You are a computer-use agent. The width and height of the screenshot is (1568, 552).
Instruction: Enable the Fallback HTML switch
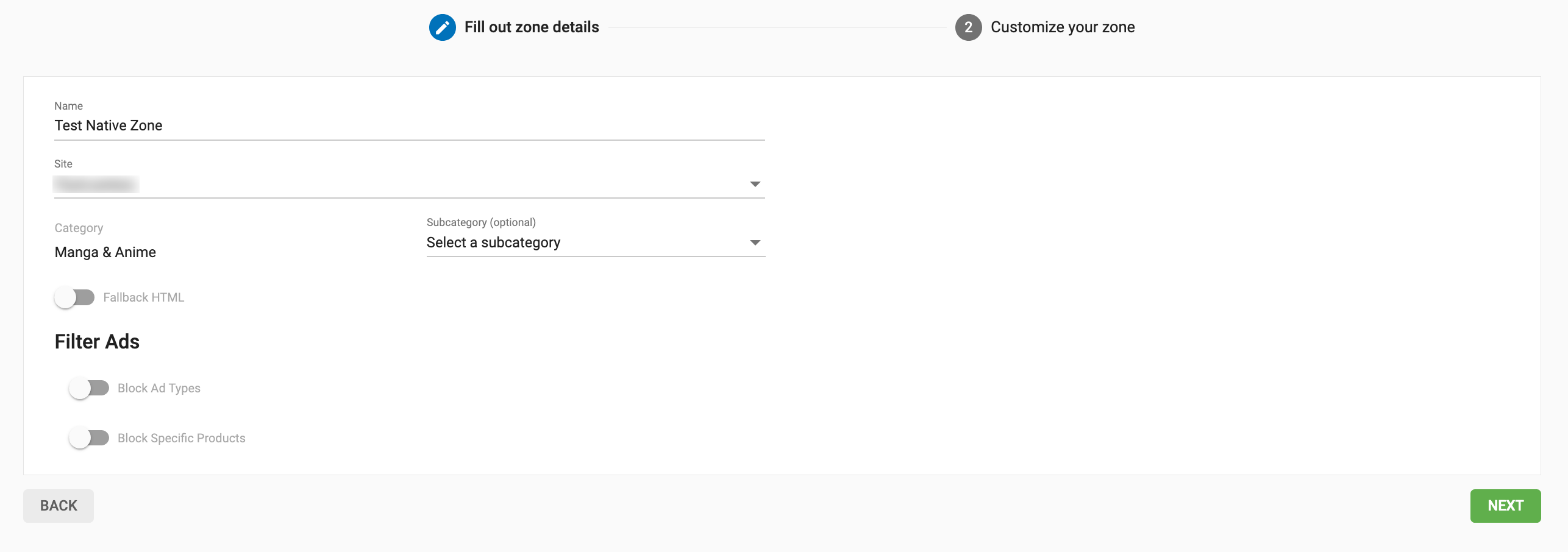(74, 297)
